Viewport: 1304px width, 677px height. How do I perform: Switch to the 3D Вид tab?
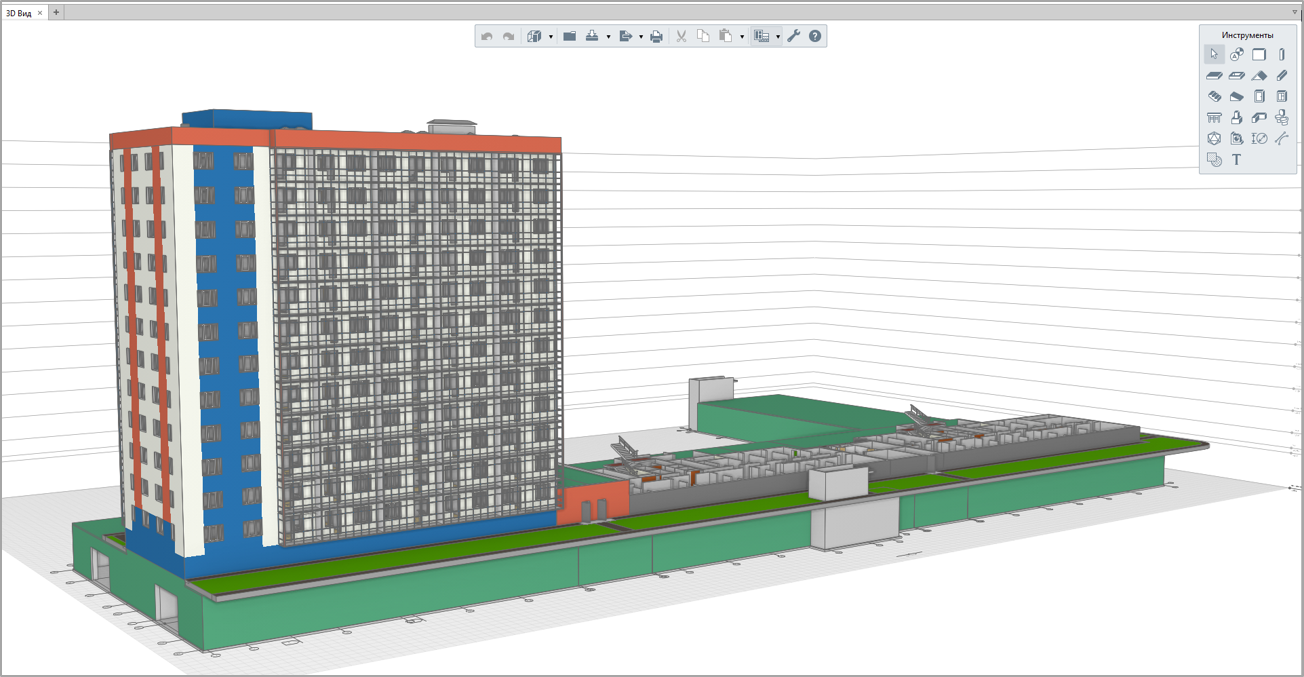coord(19,13)
